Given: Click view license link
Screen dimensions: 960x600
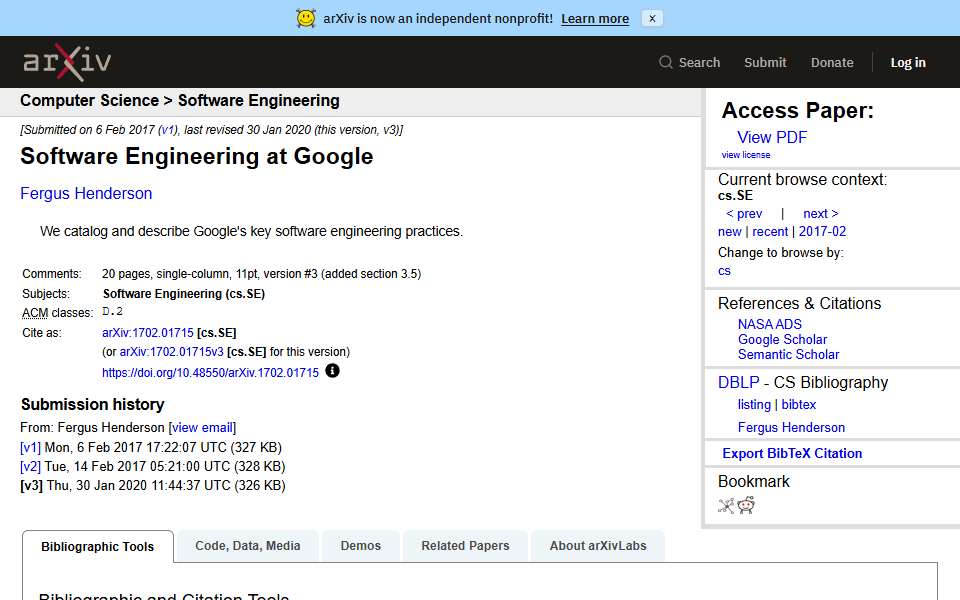Looking at the screenshot, I should point(746,155).
